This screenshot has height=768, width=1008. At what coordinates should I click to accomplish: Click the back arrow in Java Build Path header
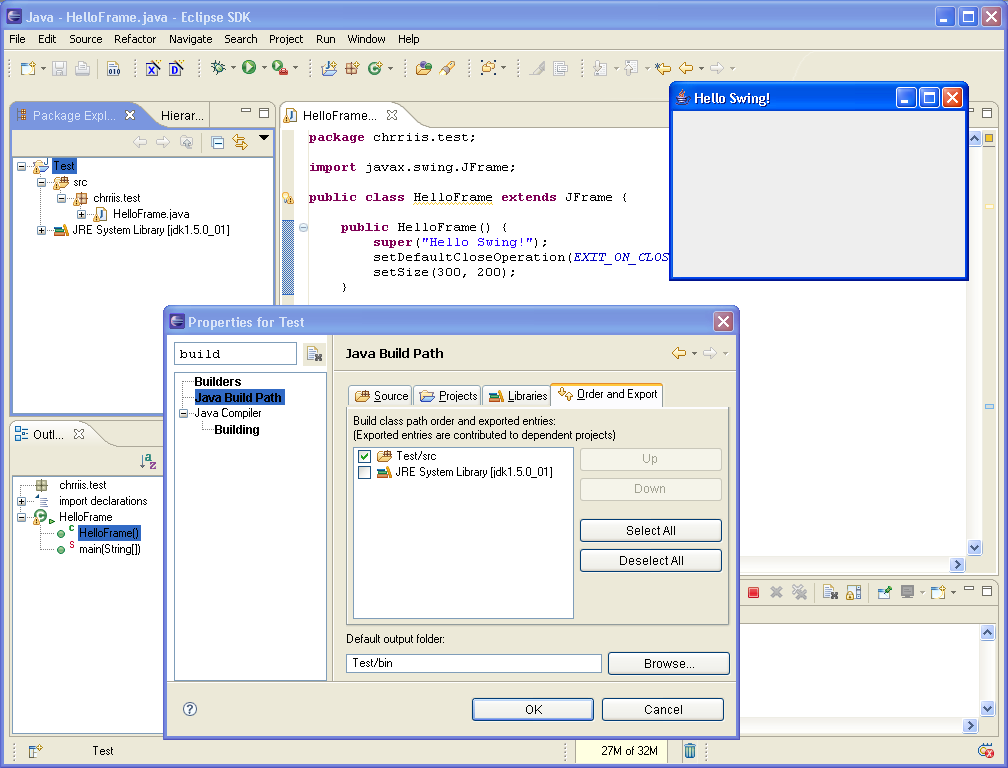pos(679,353)
